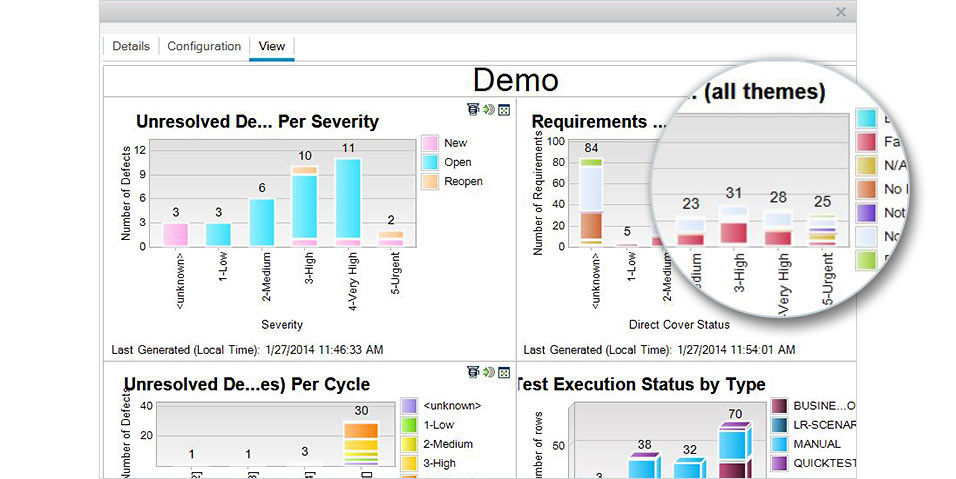The image size is (956, 479).
Task: Click the cyan Open legend swatch
Action: [x=430, y=162]
